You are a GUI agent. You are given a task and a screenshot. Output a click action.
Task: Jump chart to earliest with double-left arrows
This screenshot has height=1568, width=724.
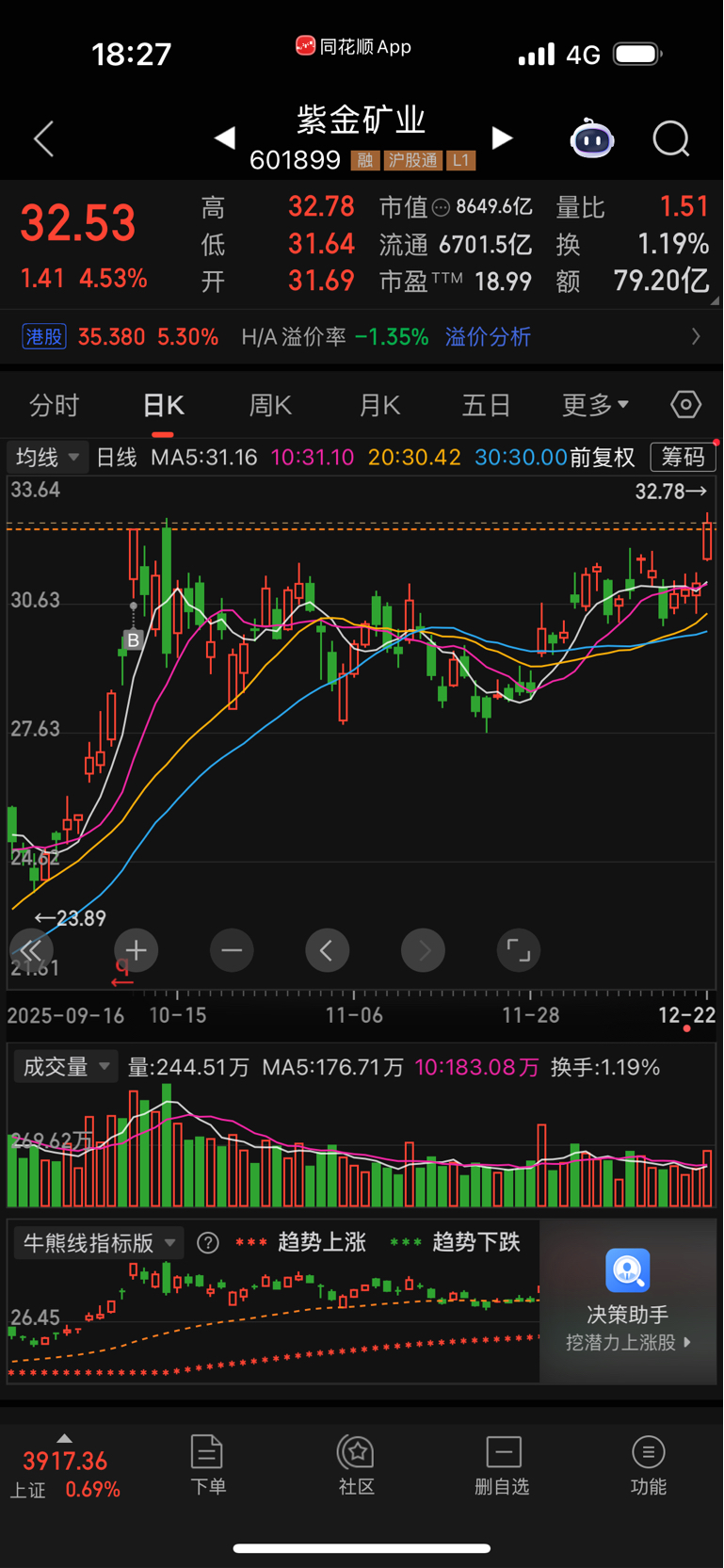[x=30, y=950]
